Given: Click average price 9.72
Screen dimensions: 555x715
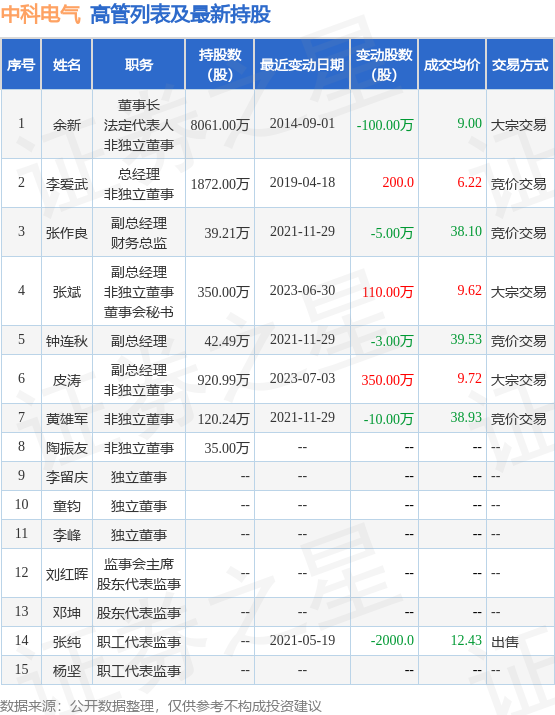Looking at the screenshot, I should tap(469, 378).
